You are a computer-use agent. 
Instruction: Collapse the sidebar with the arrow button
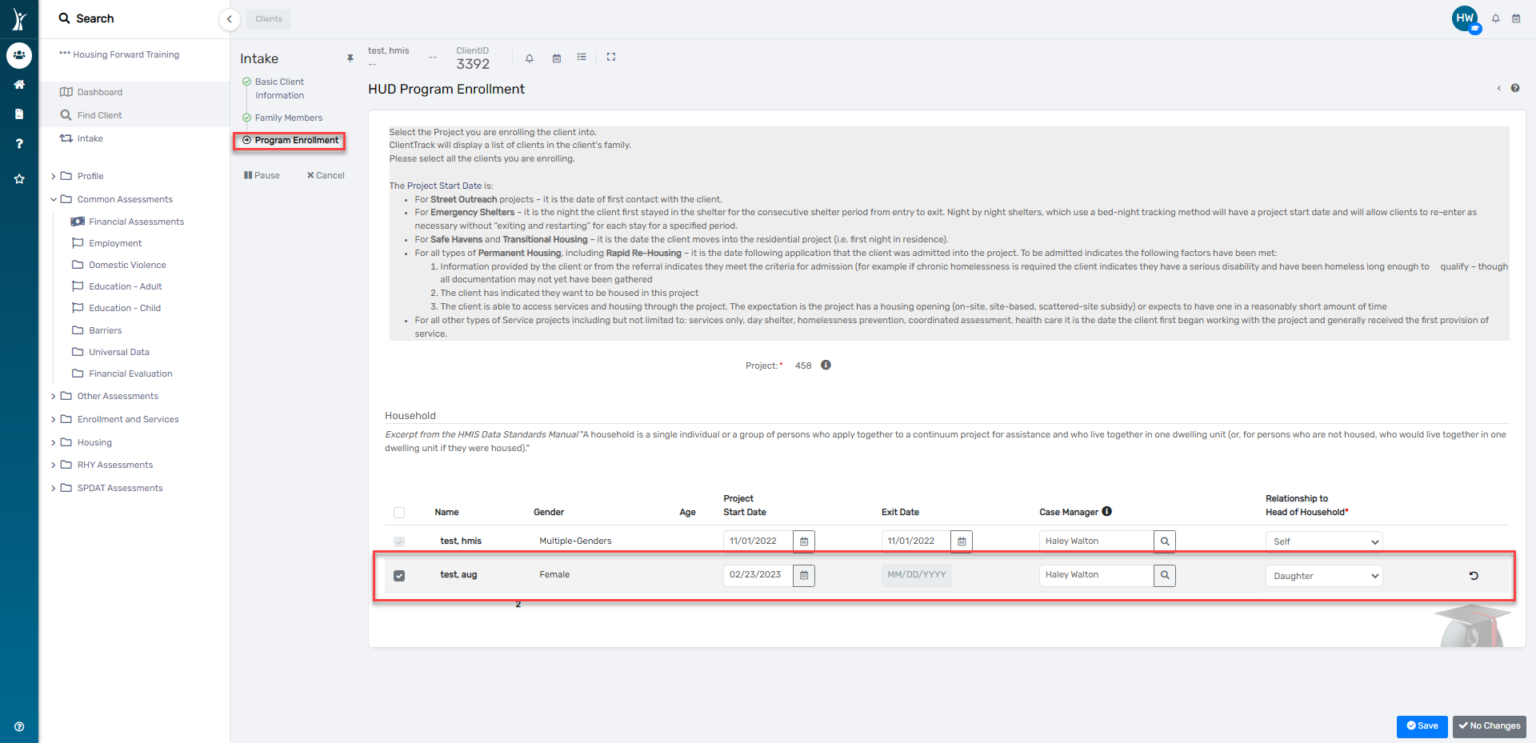(x=229, y=19)
